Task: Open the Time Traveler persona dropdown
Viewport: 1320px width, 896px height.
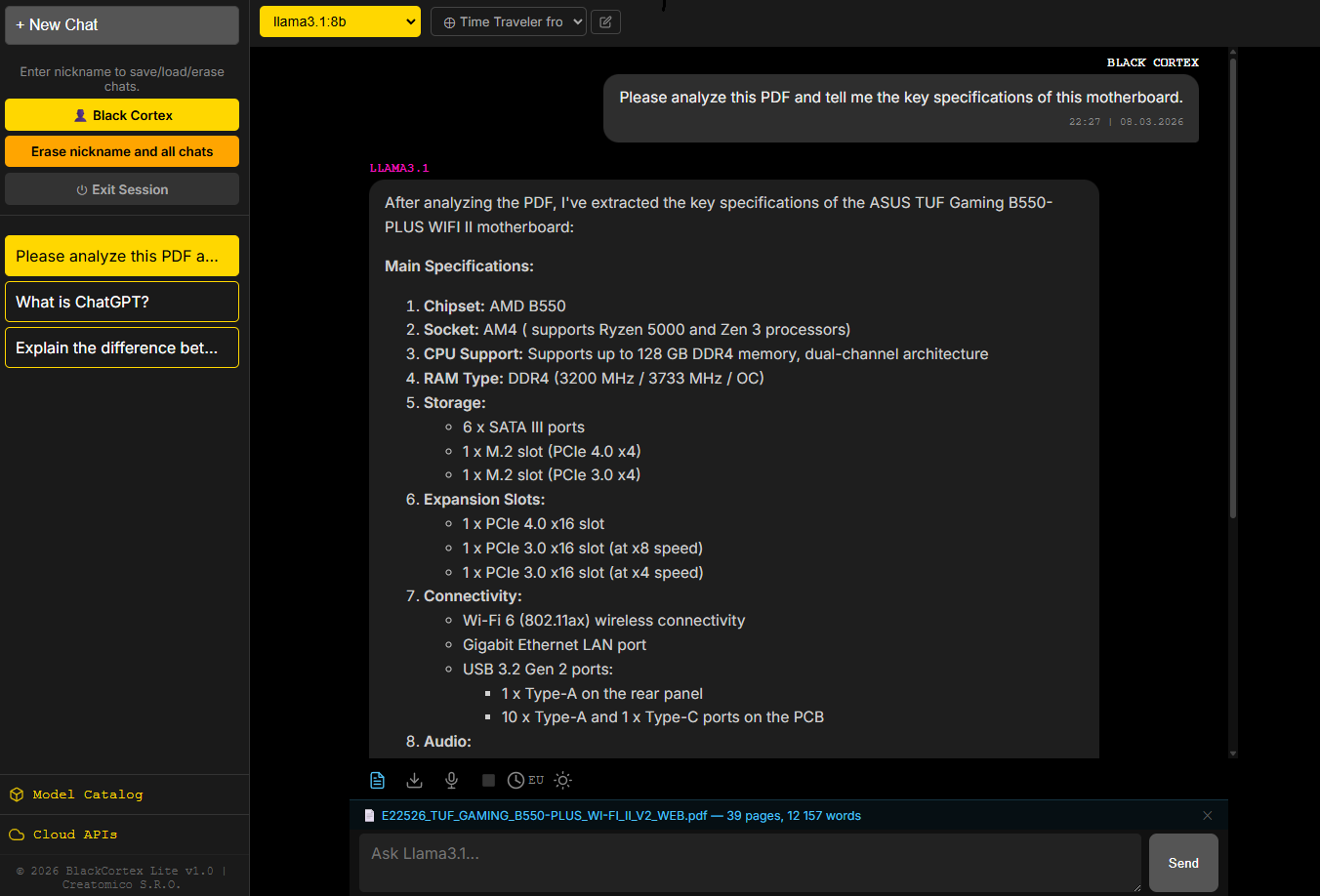Action: click(509, 21)
